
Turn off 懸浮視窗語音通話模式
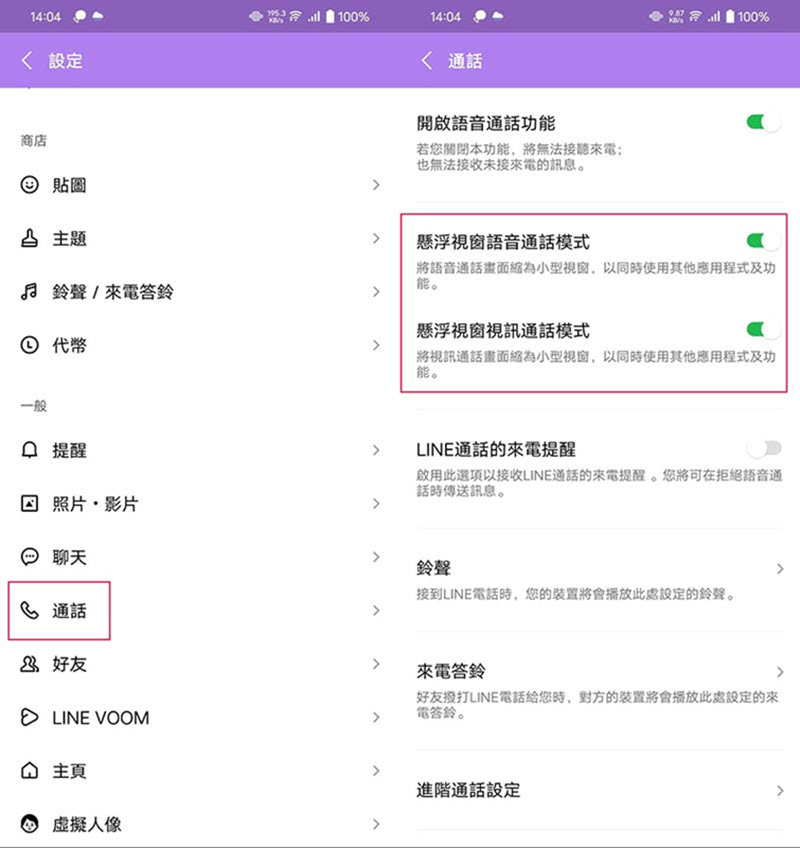pyautogui.click(x=764, y=240)
